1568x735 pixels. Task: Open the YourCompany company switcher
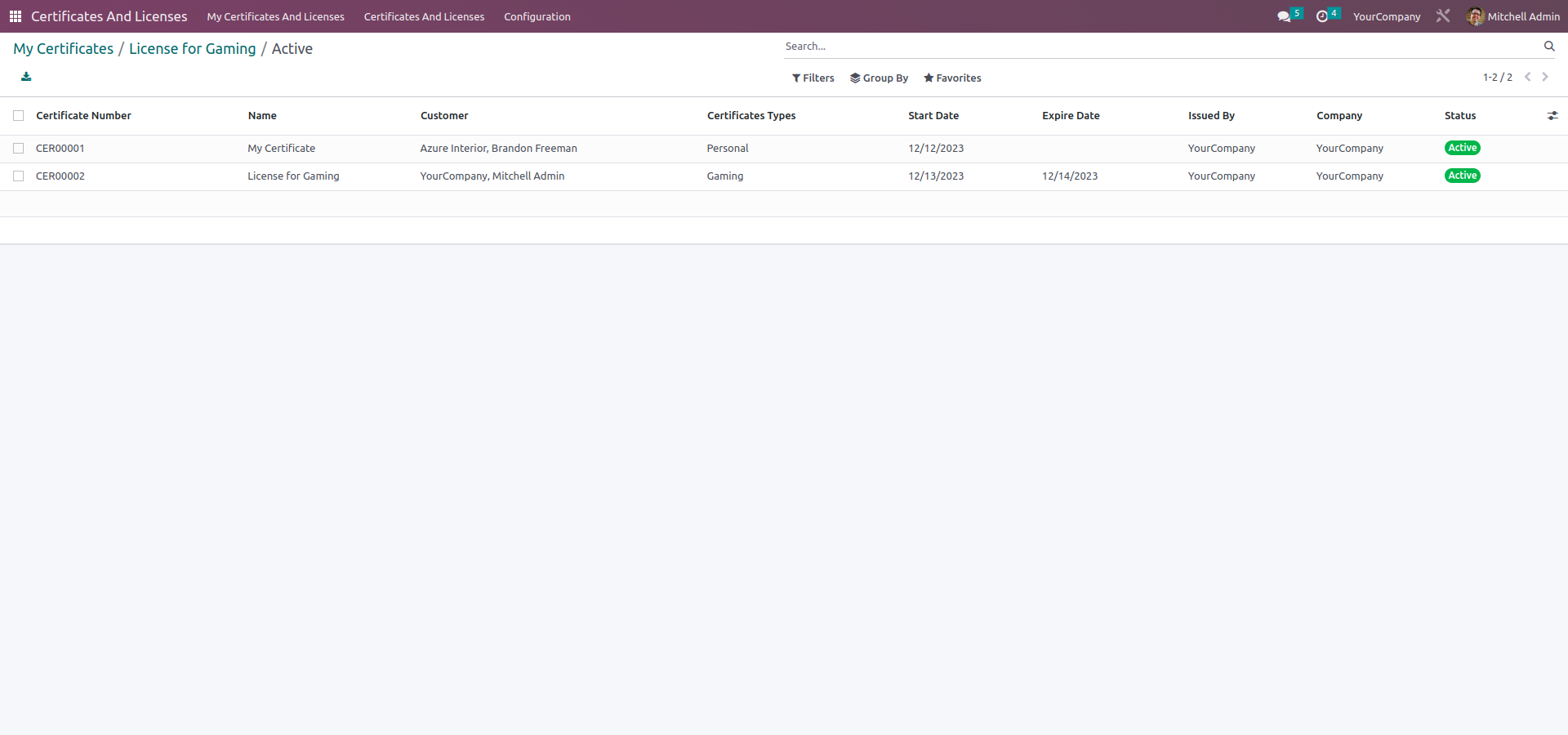(1387, 16)
